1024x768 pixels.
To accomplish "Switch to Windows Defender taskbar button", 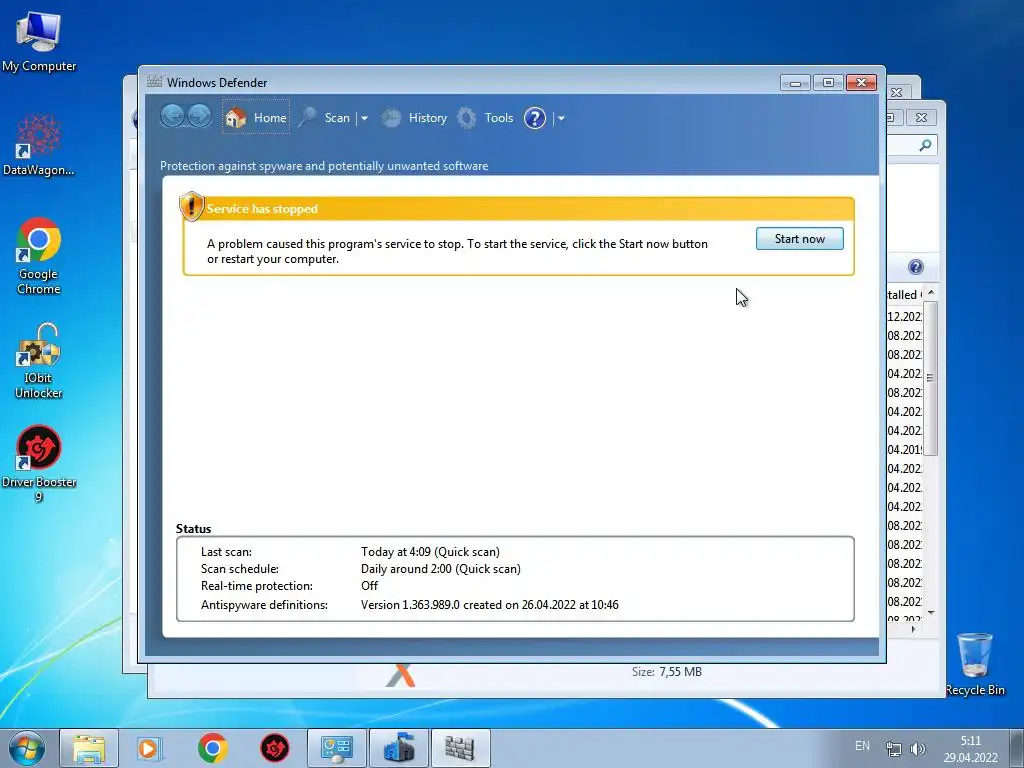I will [460, 748].
